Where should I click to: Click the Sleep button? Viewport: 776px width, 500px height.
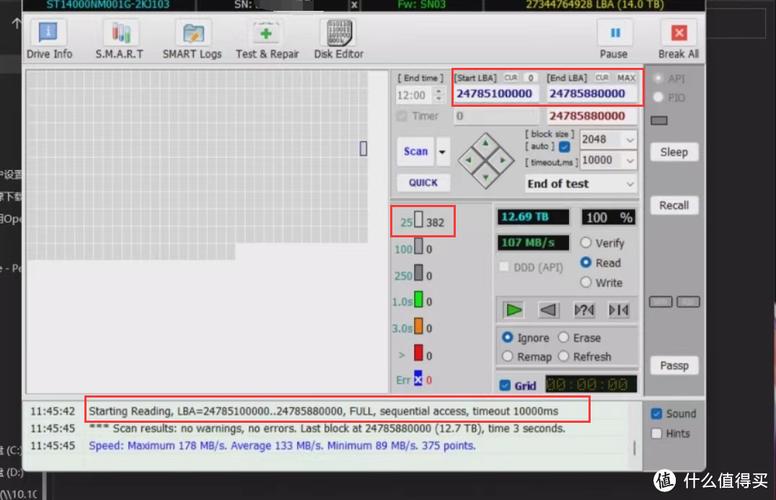point(674,152)
